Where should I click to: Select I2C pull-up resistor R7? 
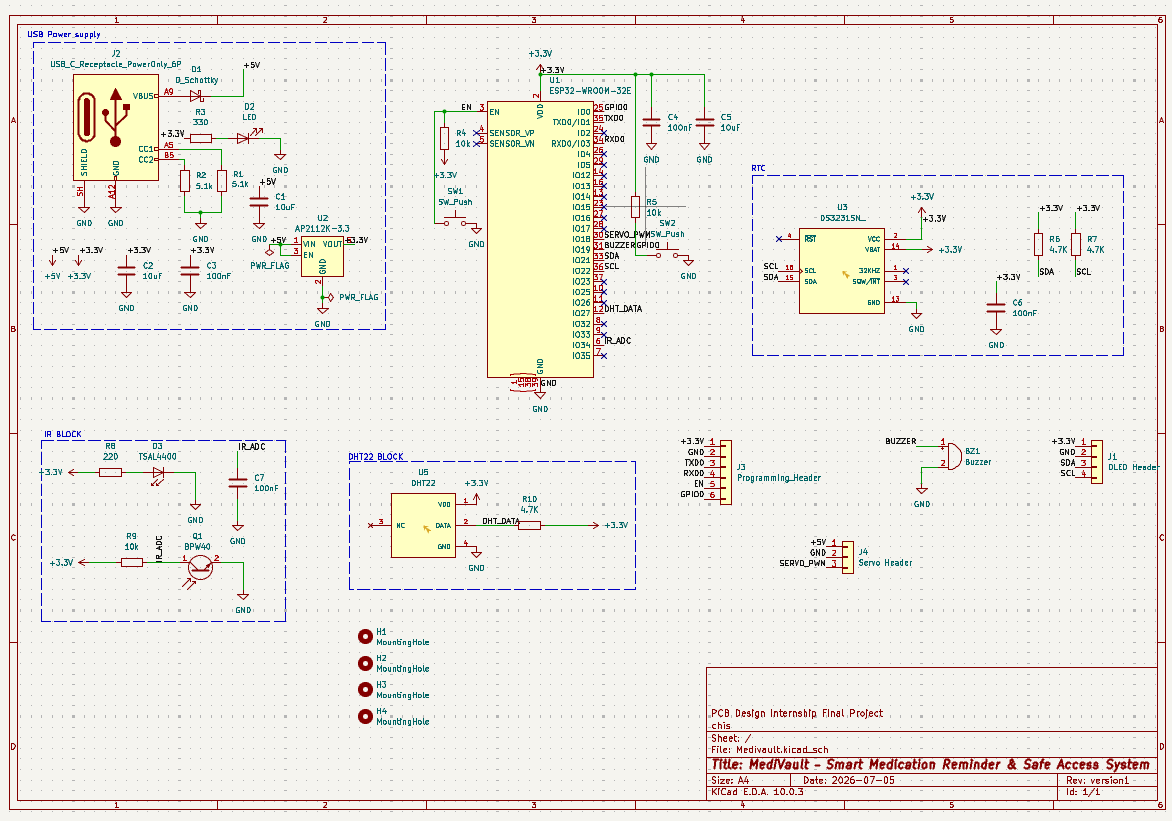click(x=1076, y=245)
